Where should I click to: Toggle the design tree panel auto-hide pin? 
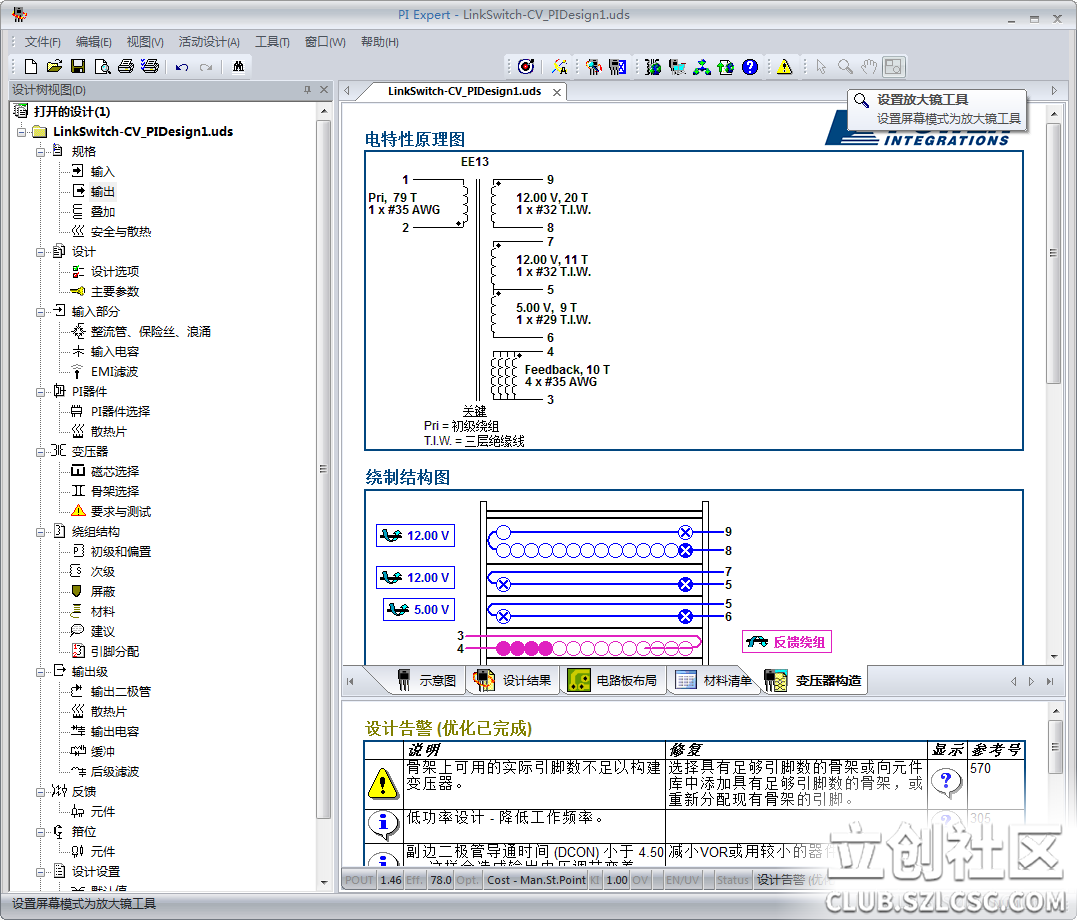click(307, 90)
